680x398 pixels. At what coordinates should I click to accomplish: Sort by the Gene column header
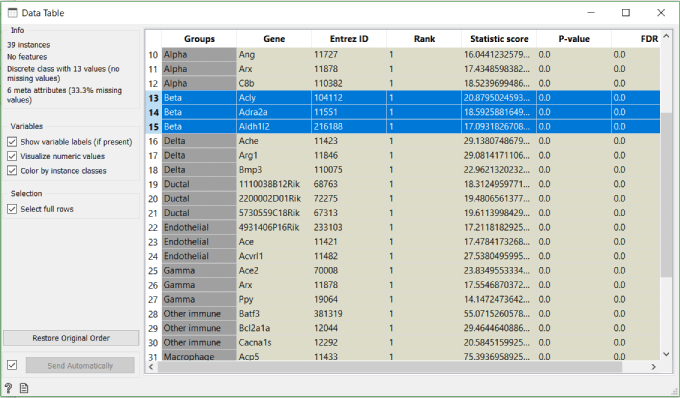274,39
